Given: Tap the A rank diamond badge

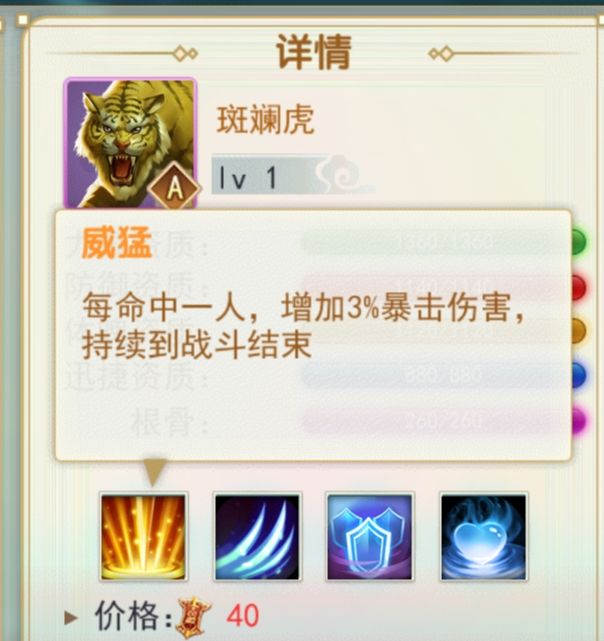Looking at the screenshot, I should pyautogui.click(x=175, y=188).
